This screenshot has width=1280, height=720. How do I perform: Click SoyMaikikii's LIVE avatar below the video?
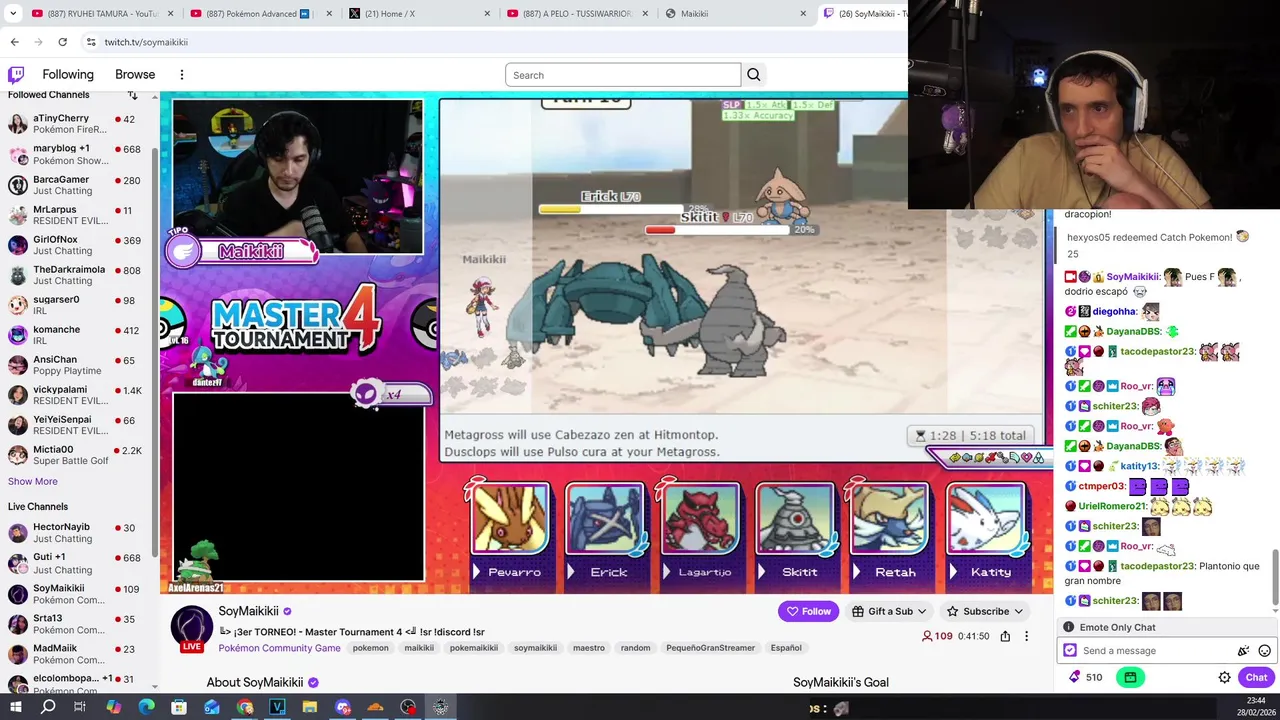[192, 628]
